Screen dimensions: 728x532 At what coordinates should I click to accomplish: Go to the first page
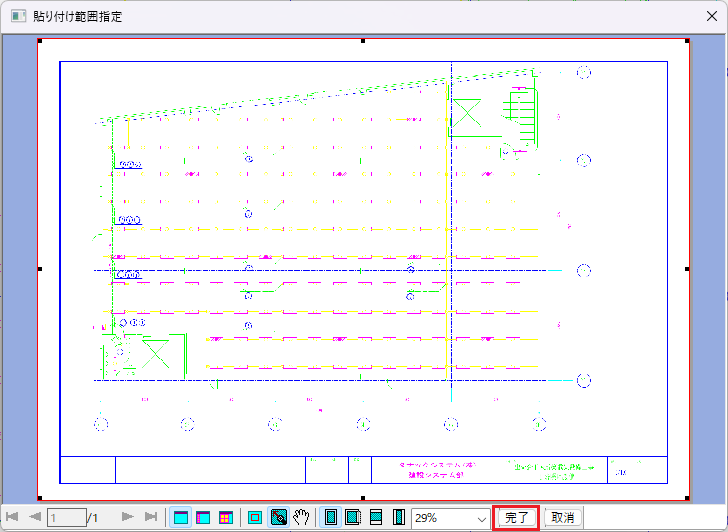[12, 517]
